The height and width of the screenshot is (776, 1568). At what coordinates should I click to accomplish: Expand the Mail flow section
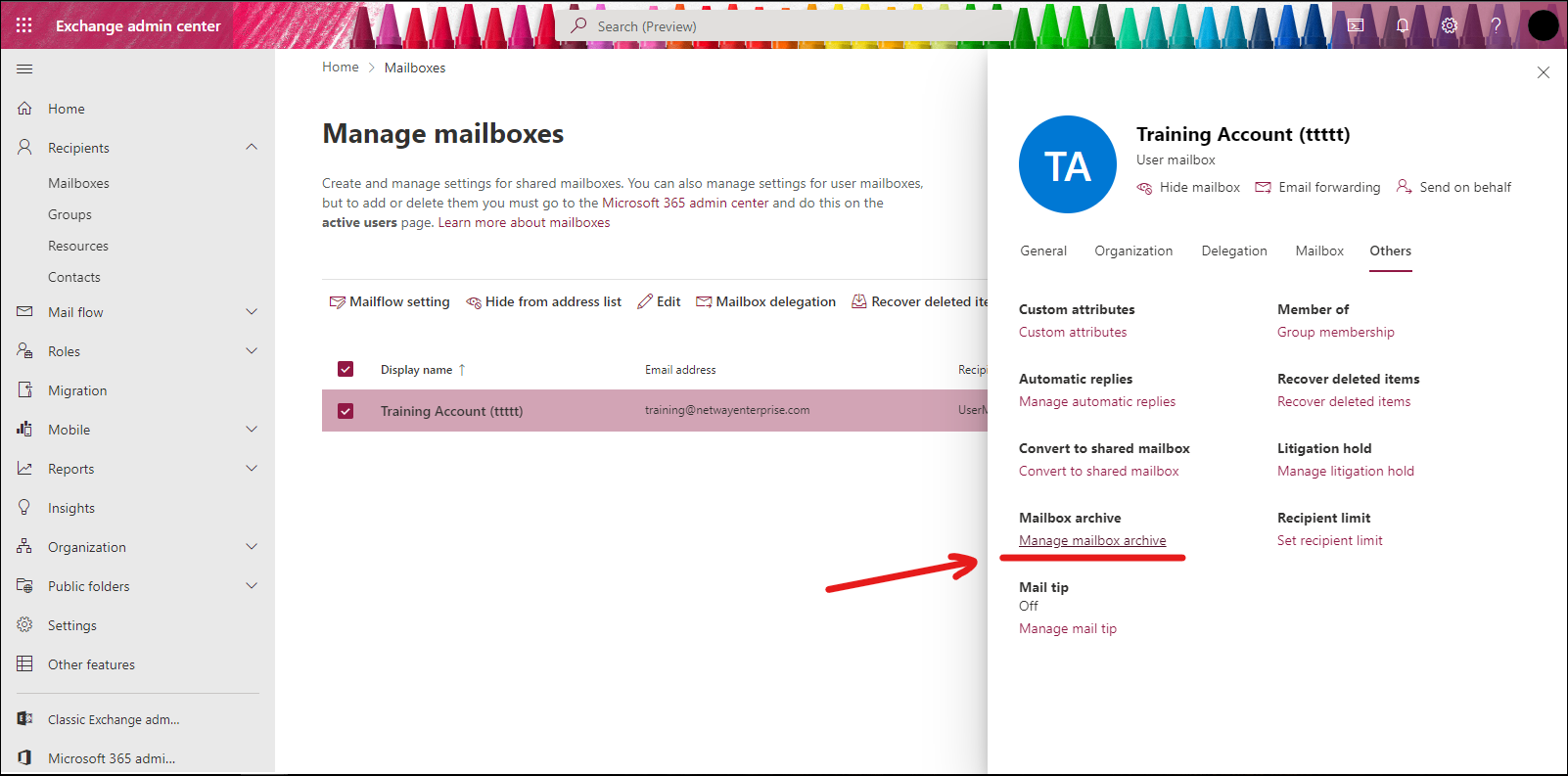(x=252, y=312)
